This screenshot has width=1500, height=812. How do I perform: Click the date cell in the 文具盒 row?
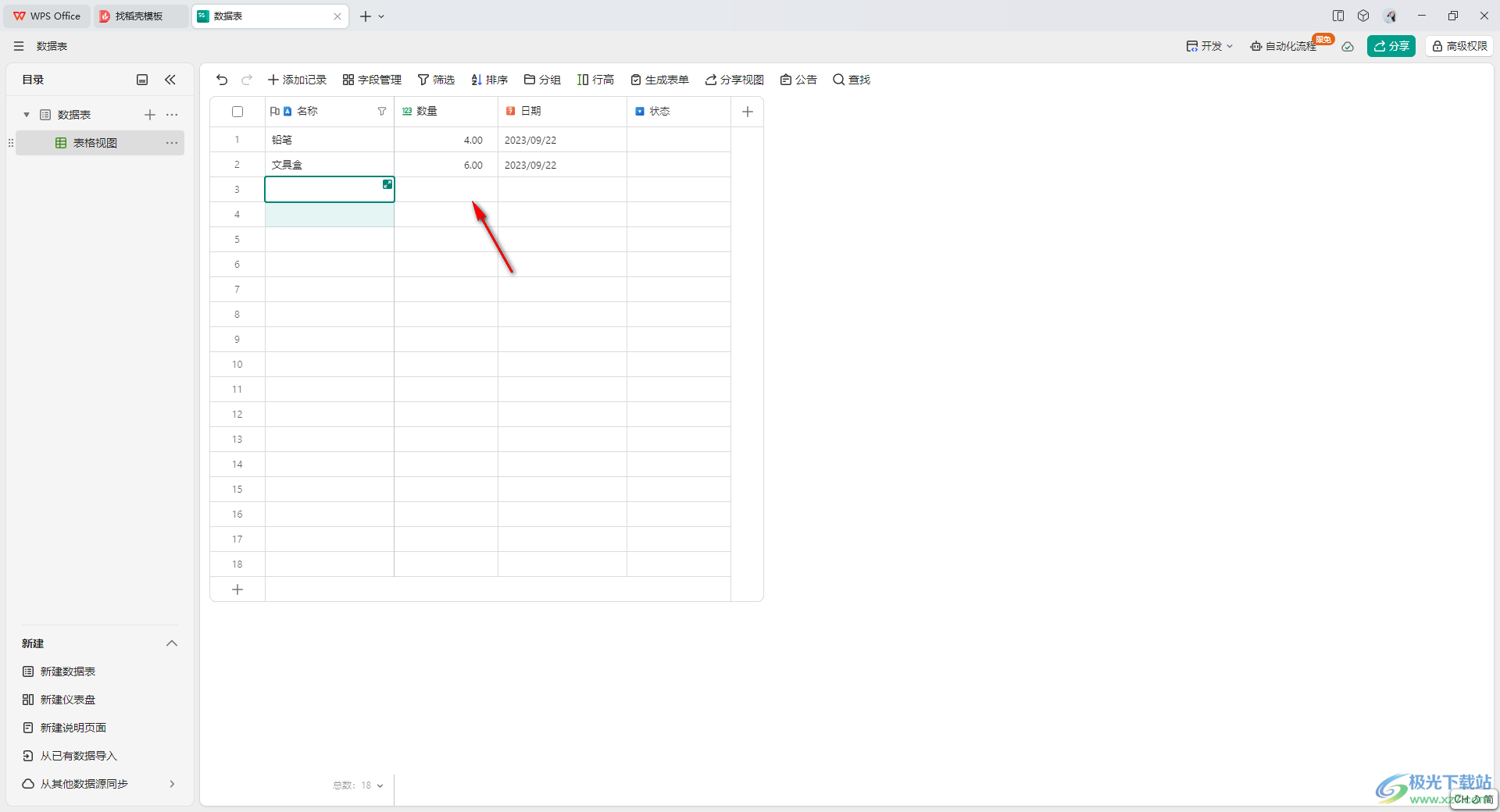click(x=562, y=165)
